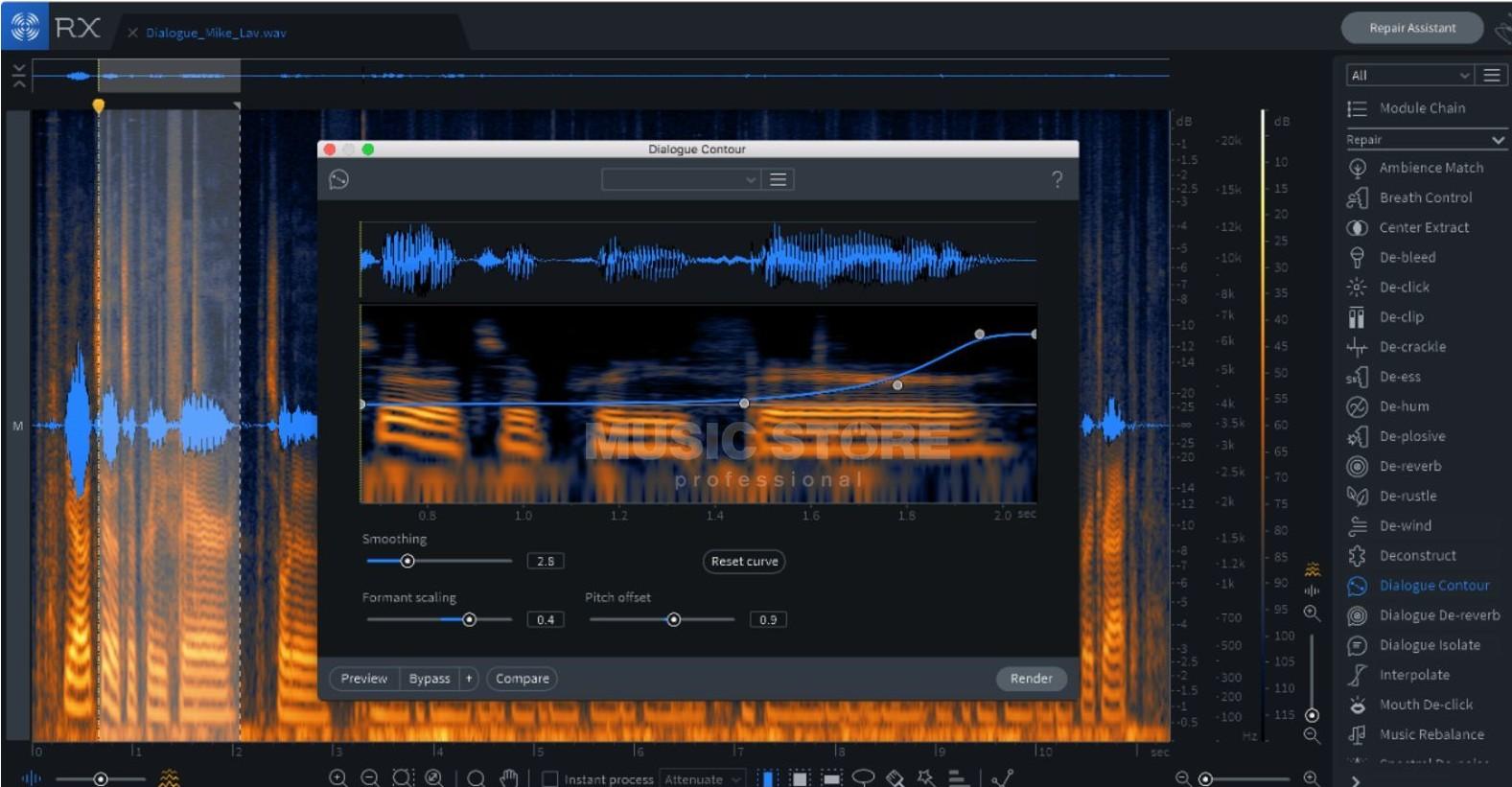
Task: Select Dialogue Contour in the module list
Action: pyautogui.click(x=1418, y=586)
